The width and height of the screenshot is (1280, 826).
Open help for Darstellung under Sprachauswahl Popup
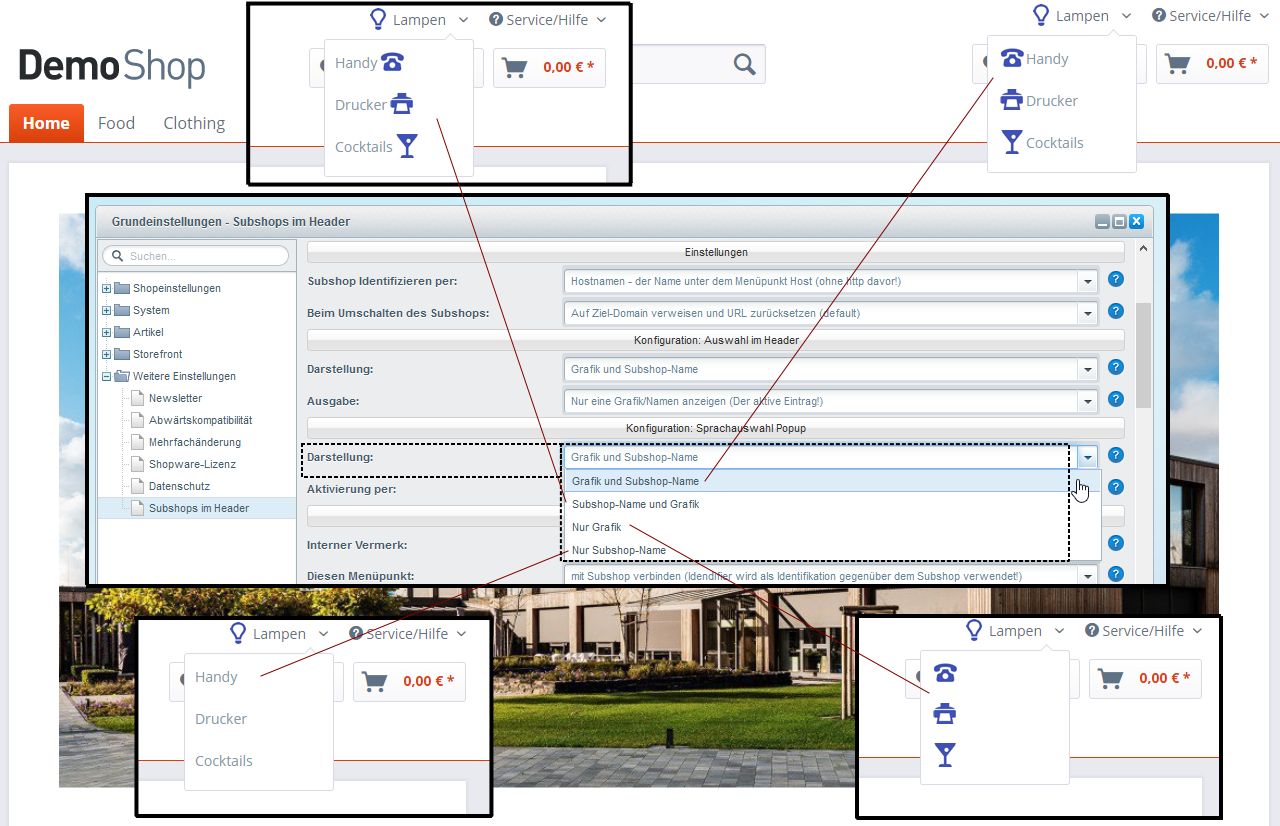click(x=1116, y=456)
